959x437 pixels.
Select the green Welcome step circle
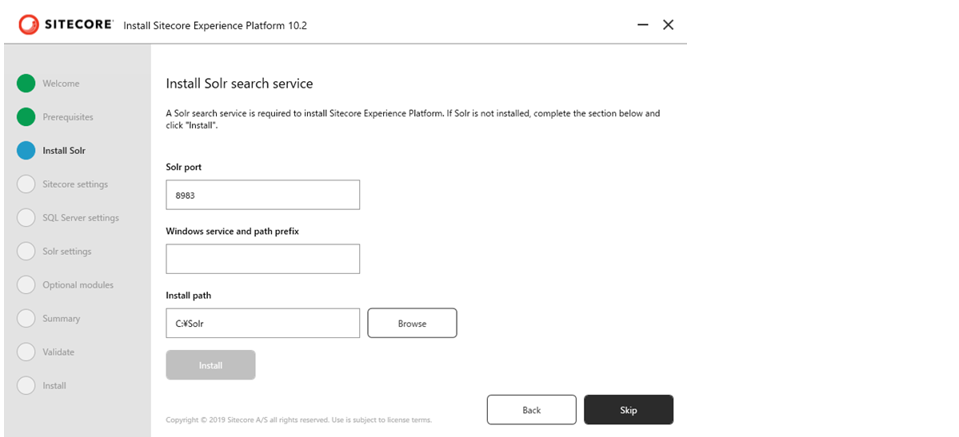[x=26, y=83]
